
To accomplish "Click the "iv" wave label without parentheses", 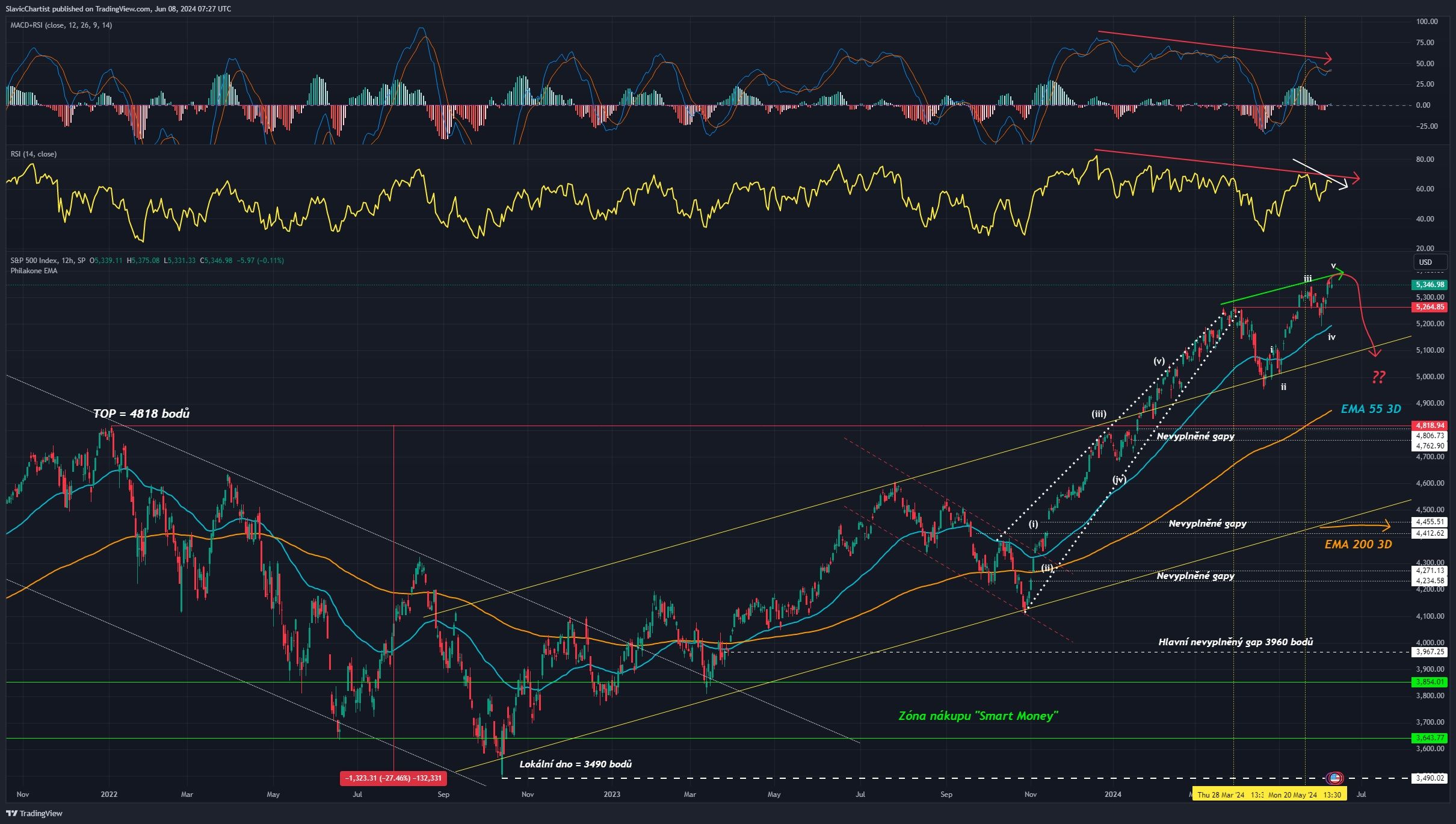I will point(1331,337).
